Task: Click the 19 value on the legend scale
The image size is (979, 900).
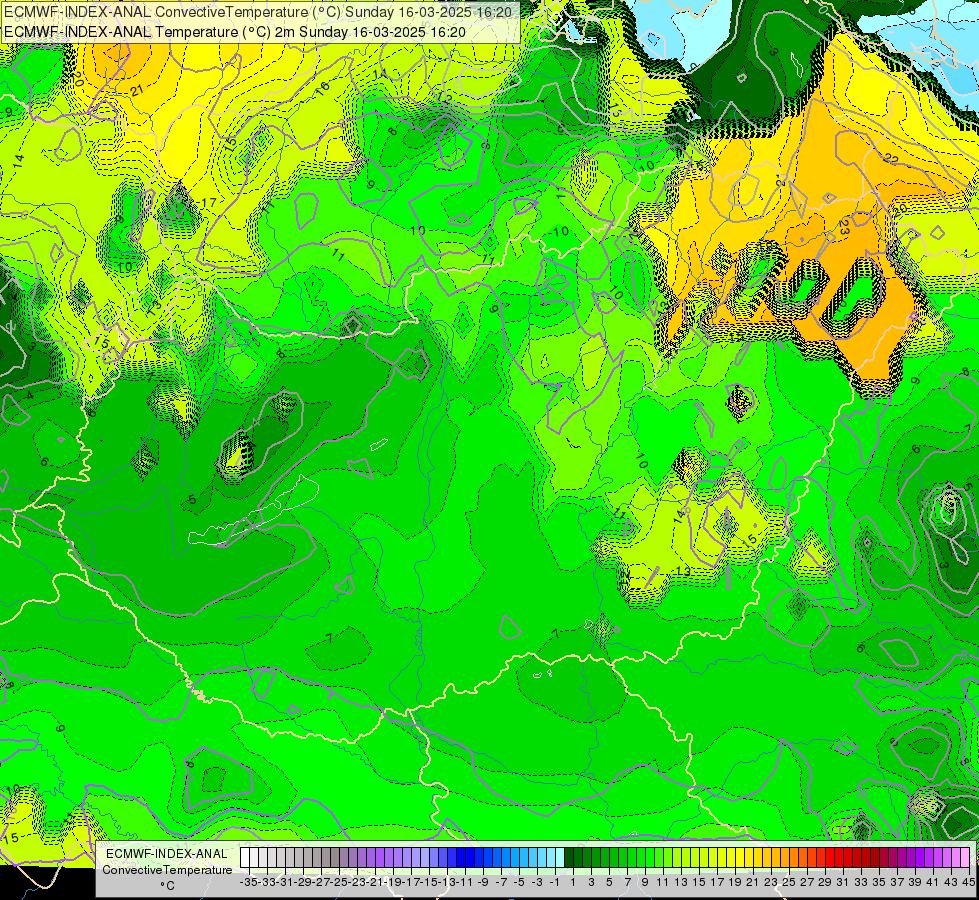Action: tap(735, 883)
